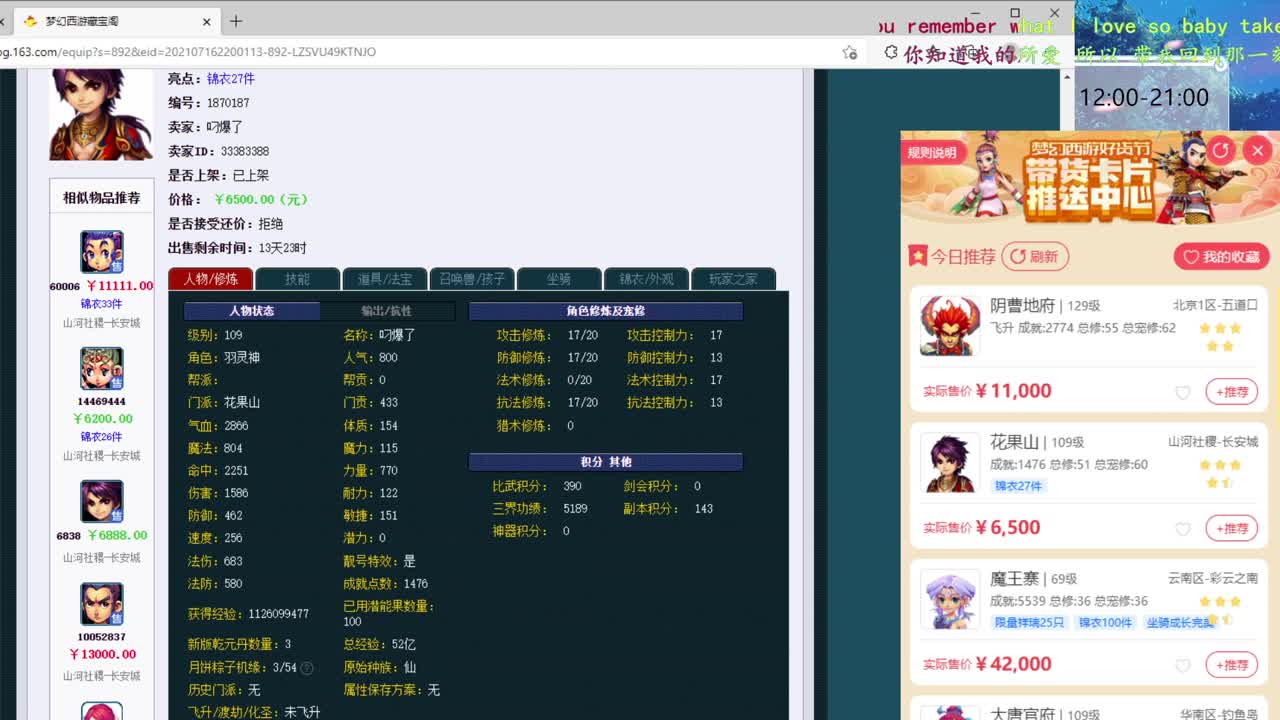Switch to the 技能 tab

click(297, 279)
